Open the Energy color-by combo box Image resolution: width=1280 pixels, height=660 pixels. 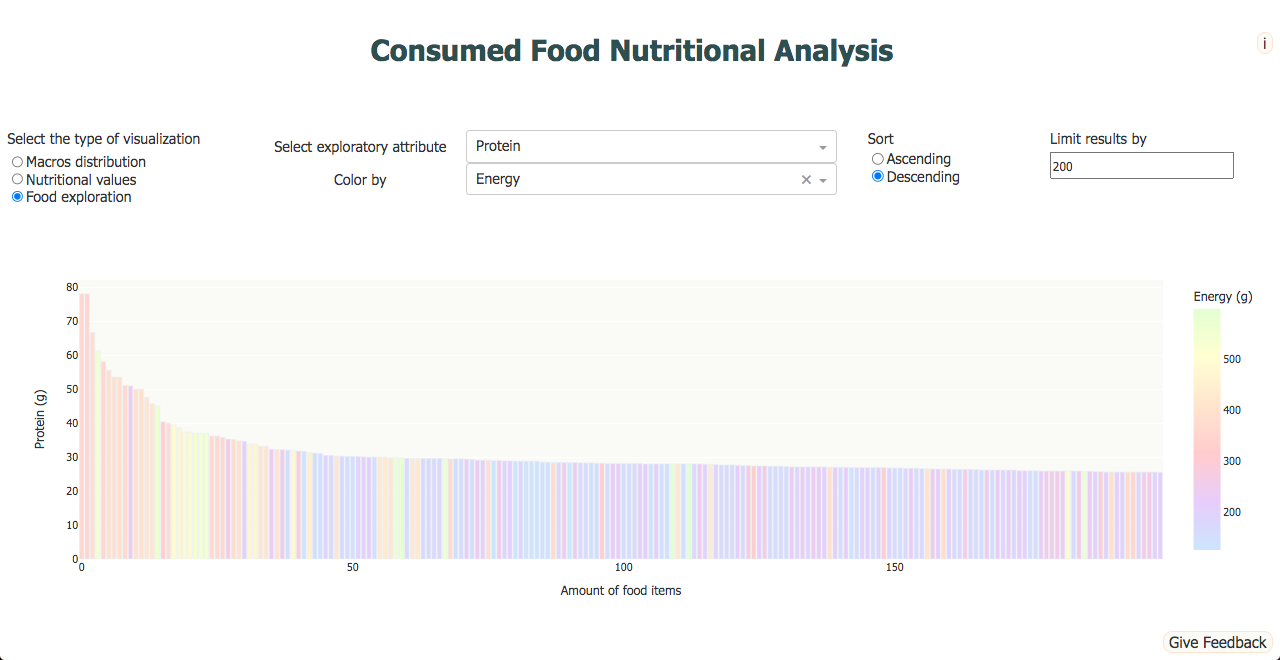tap(651, 179)
